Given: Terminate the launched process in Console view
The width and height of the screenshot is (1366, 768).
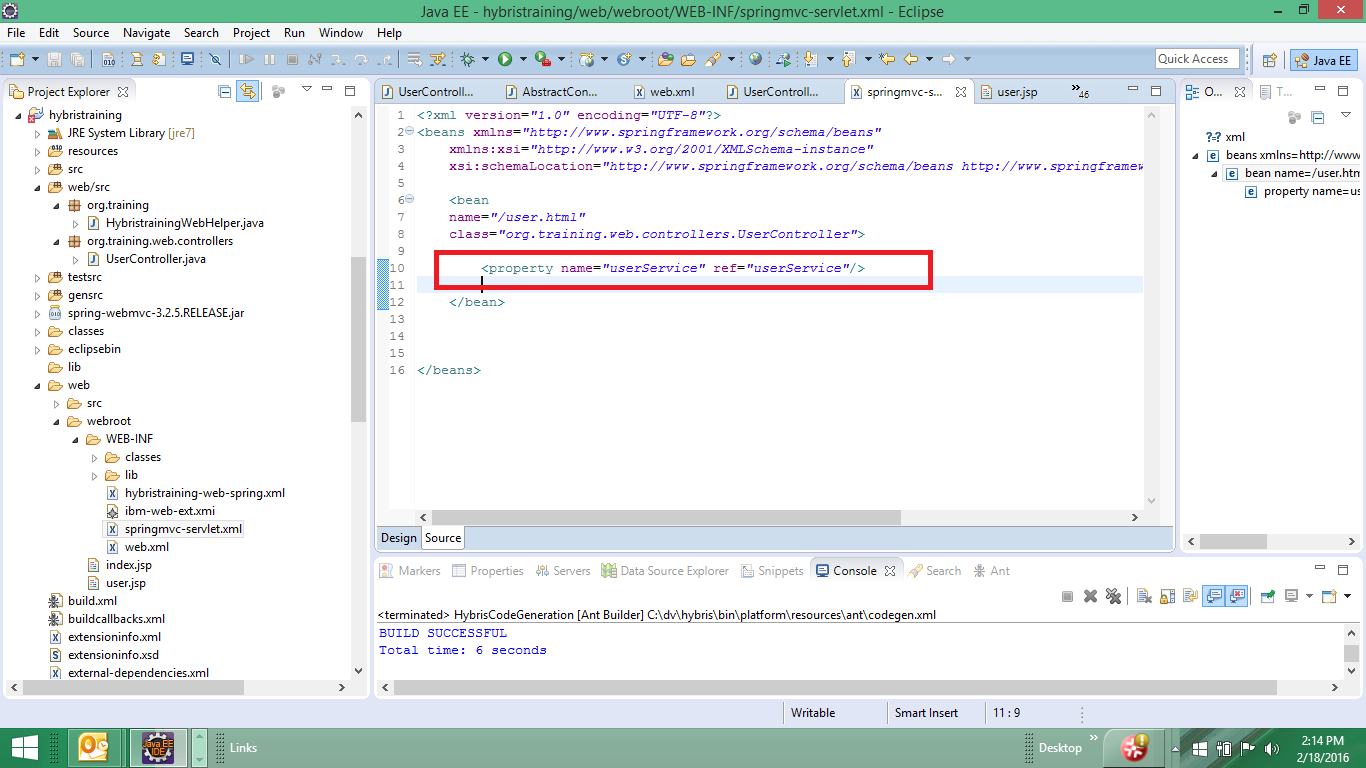Looking at the screenshot, I should [x=1066, y=596].
